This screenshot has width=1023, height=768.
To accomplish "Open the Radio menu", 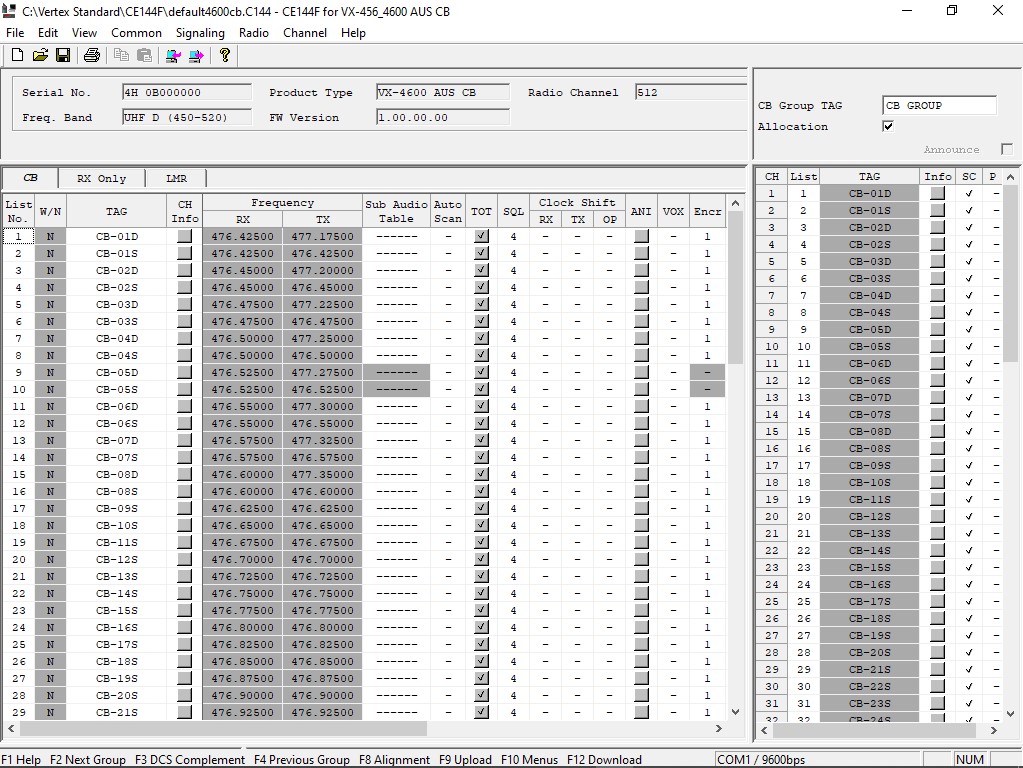I will pos(253,33).
